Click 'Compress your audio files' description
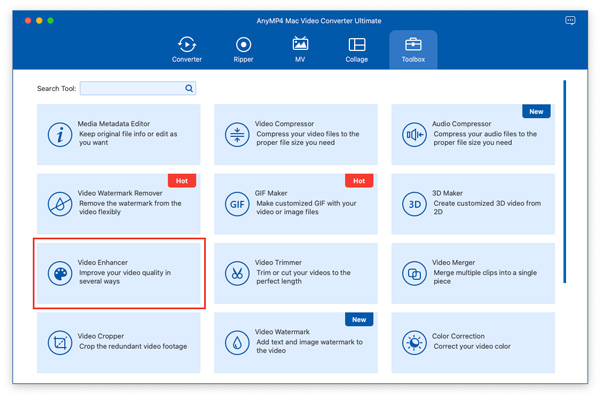The width and height of the screenshot is (600, 398). [485, 138]
